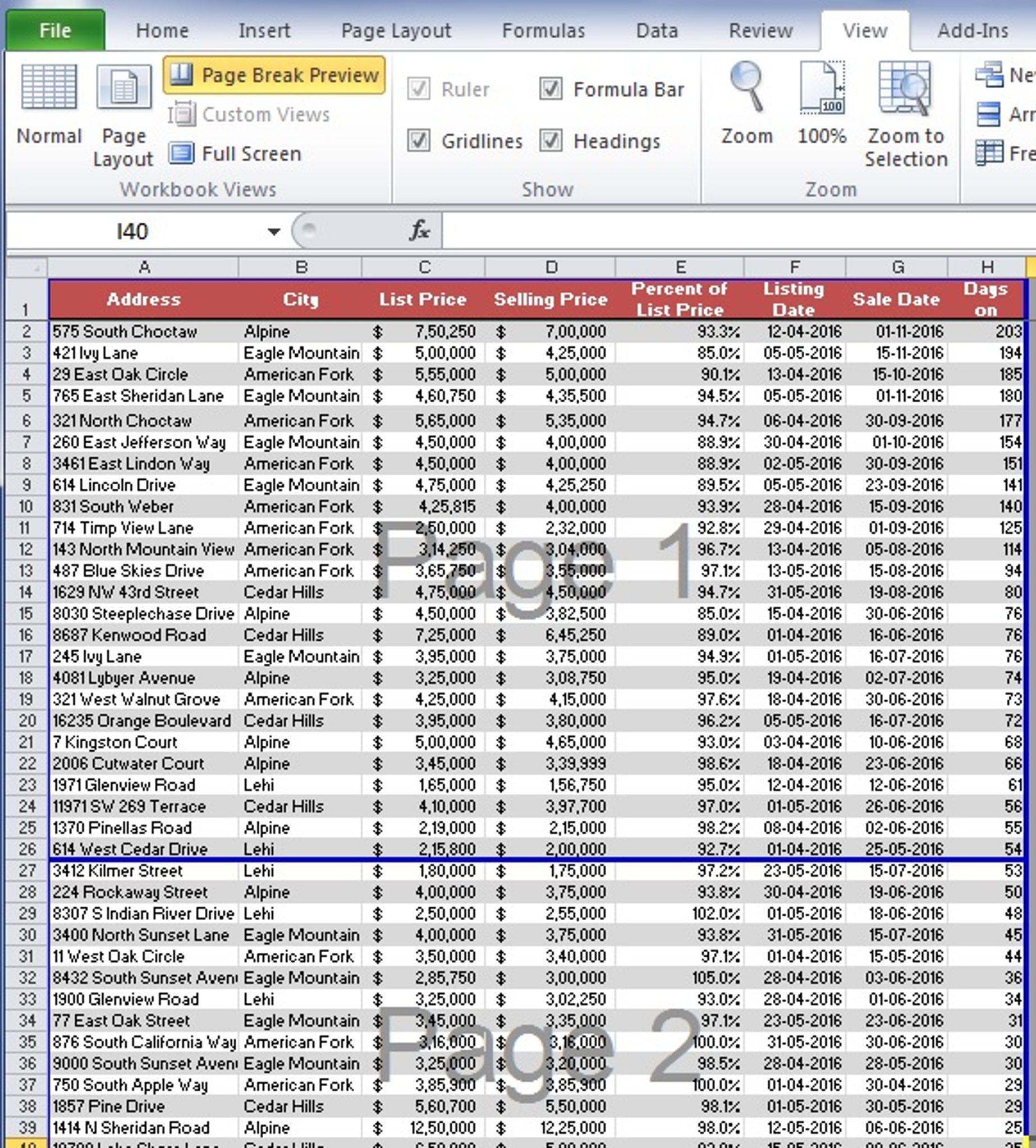
Task: Uncheck the Formula Bar checkbox
Action: point(551,89)
